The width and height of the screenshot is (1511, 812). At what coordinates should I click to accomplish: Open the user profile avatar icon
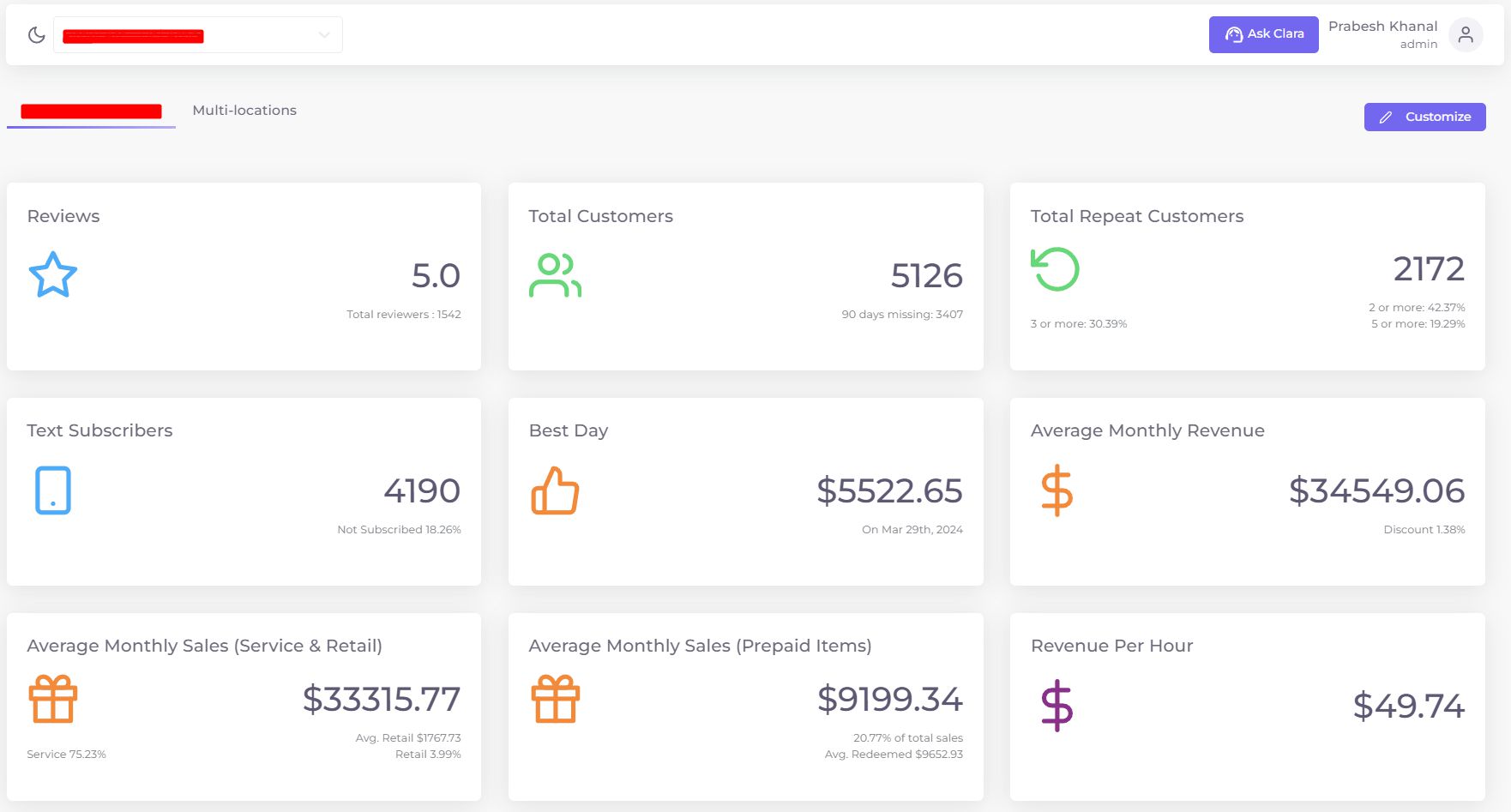click(1465, 34)
